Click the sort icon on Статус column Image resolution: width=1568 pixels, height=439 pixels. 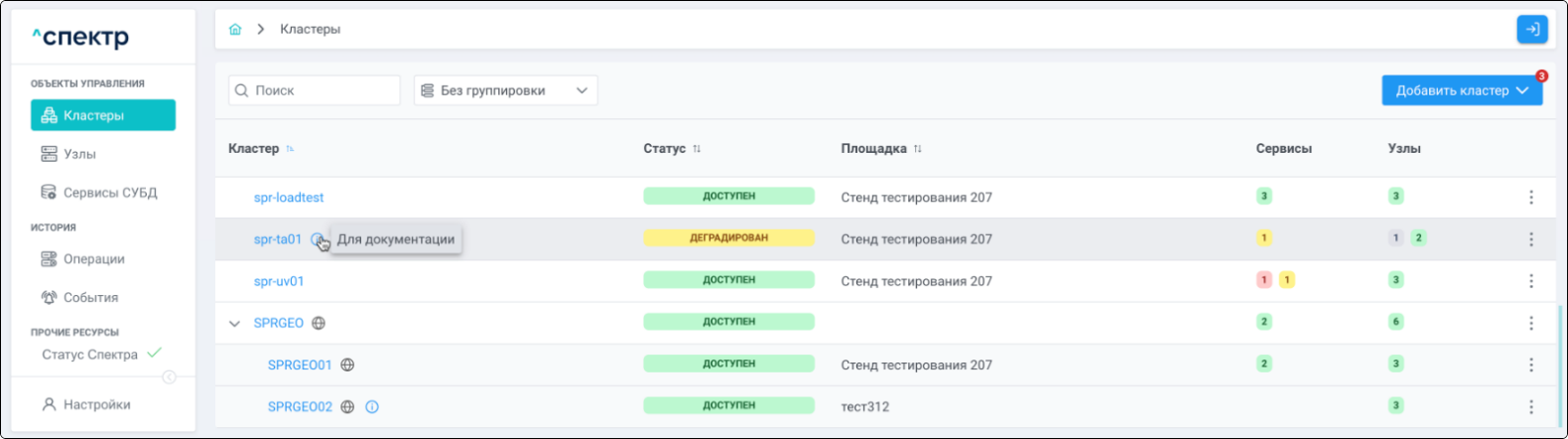[x=697, y=149]
